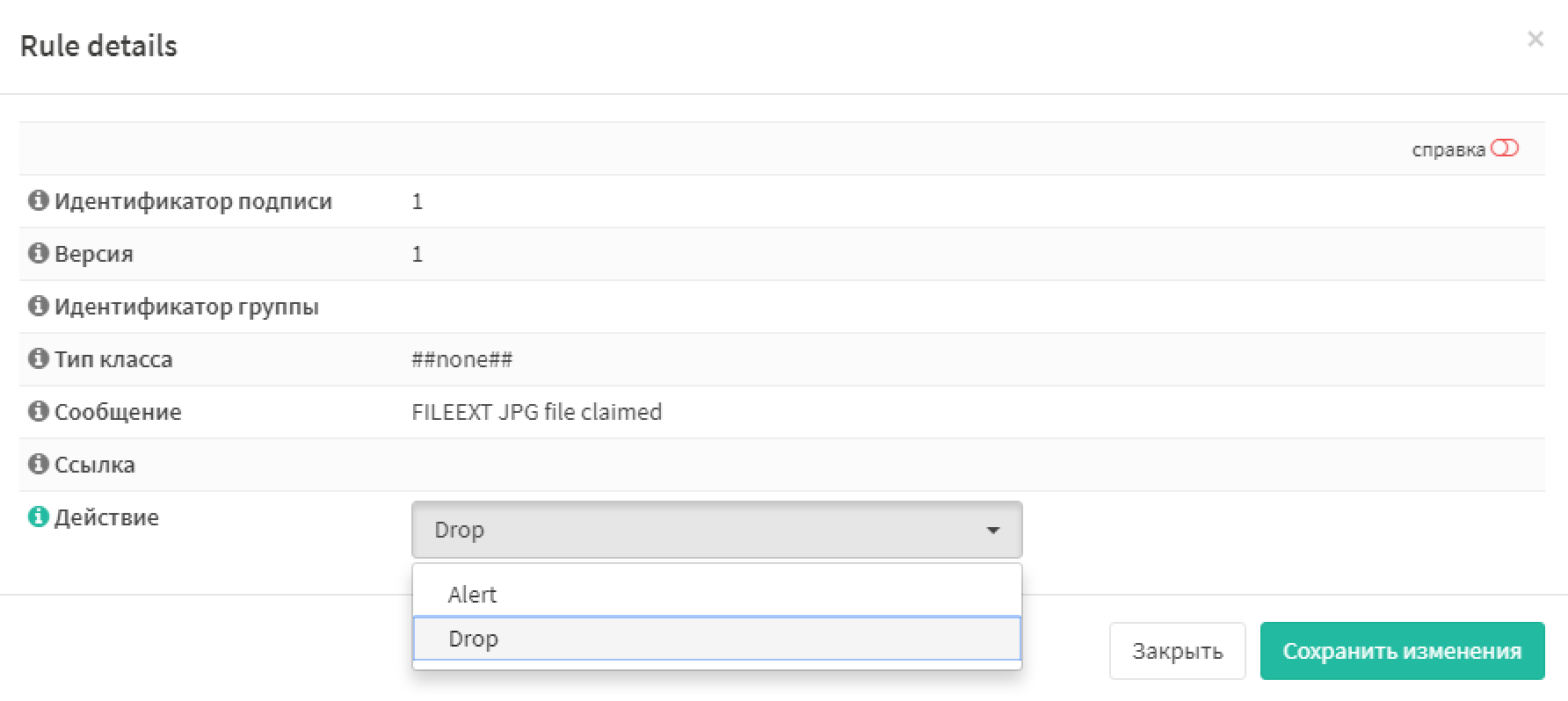The image size is (1568, 701).
Task: Click the Rule details title
Action: pos(98,46)
